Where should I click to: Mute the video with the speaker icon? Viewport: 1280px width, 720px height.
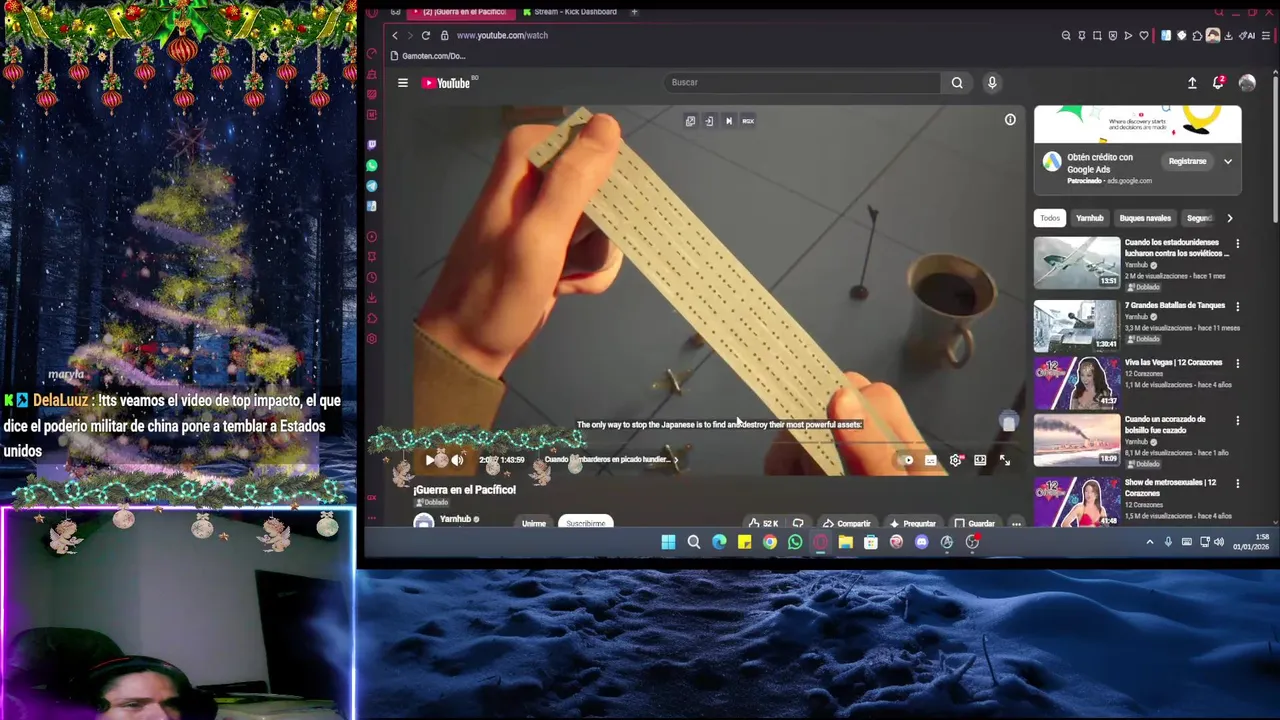tap(457, 460)
